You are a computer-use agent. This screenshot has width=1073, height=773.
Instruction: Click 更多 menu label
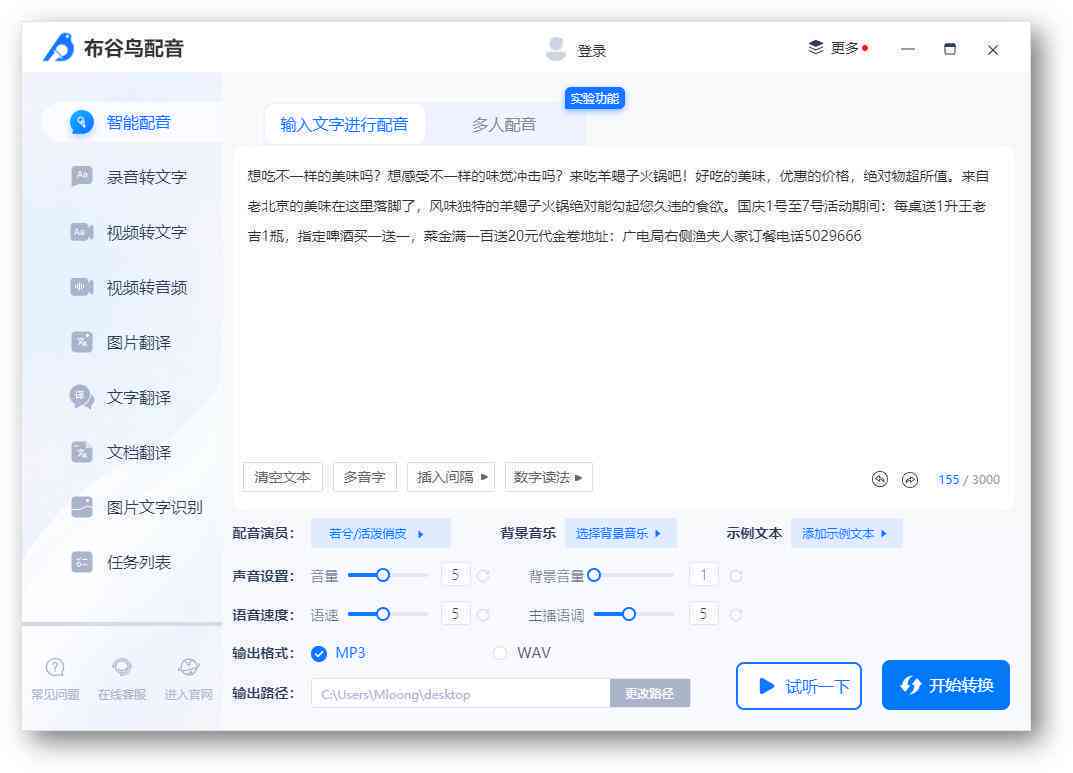[x=844, y=48]
